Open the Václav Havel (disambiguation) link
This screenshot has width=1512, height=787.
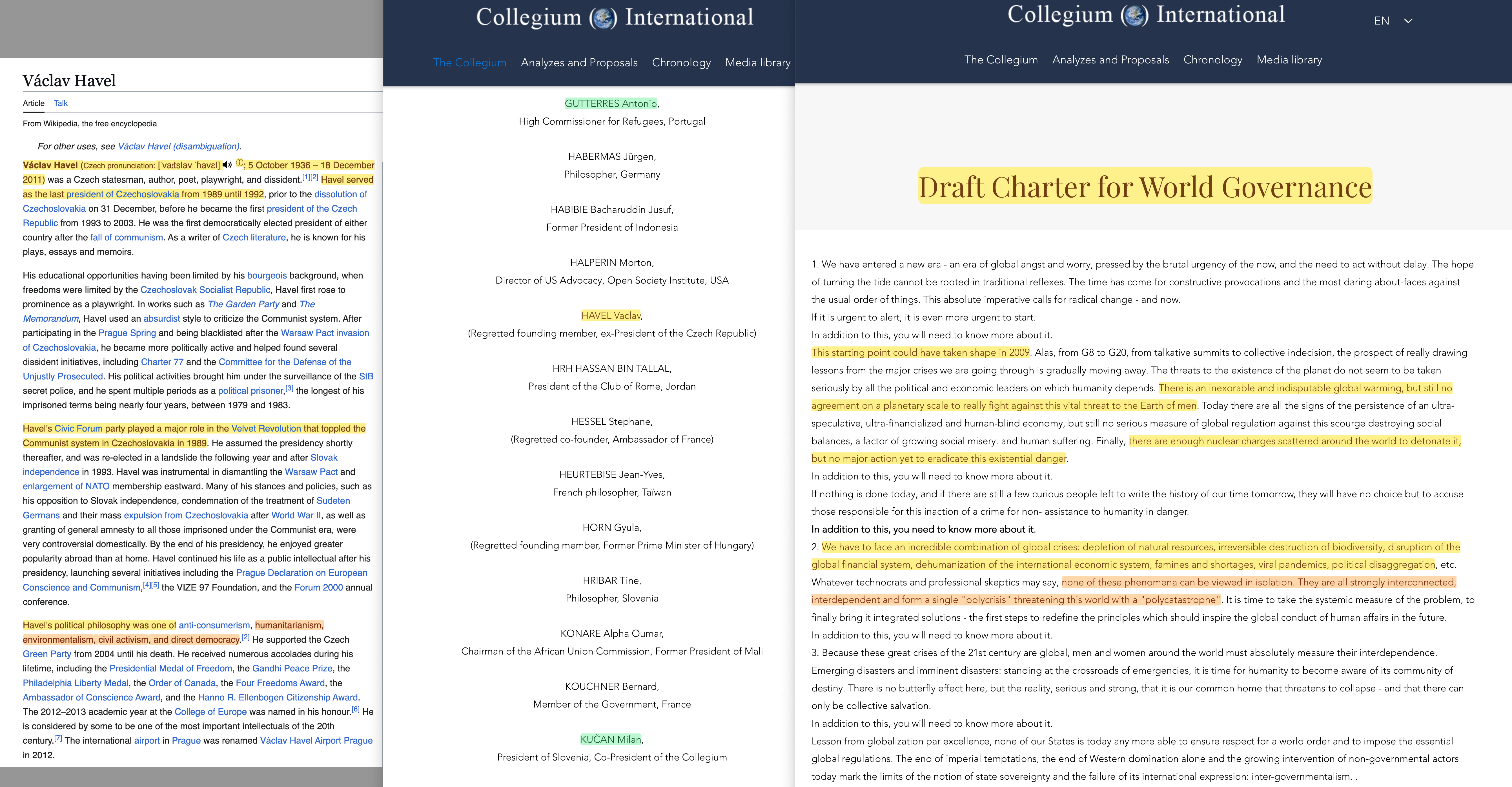(x=178, y=146)
